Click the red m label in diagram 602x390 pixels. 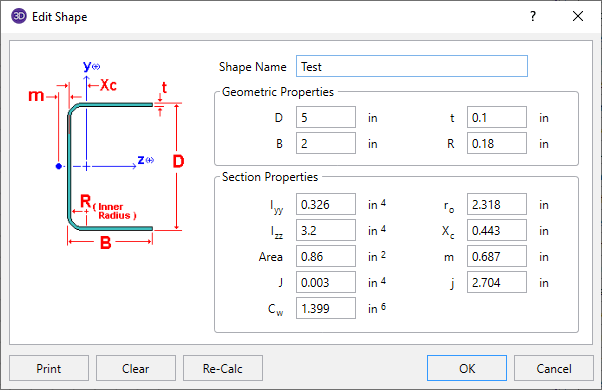(x=36, y=96)
